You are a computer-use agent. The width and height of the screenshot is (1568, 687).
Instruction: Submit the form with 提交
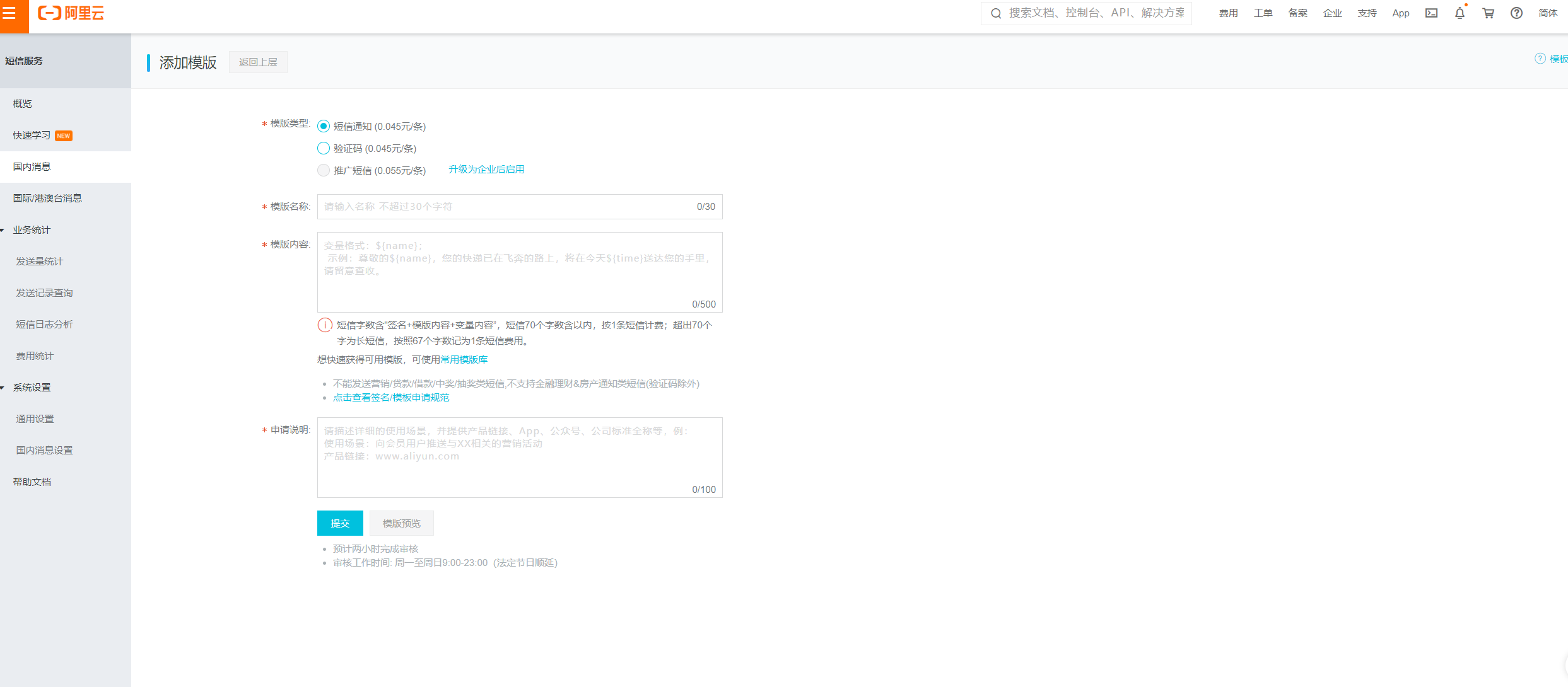(340, 523)
